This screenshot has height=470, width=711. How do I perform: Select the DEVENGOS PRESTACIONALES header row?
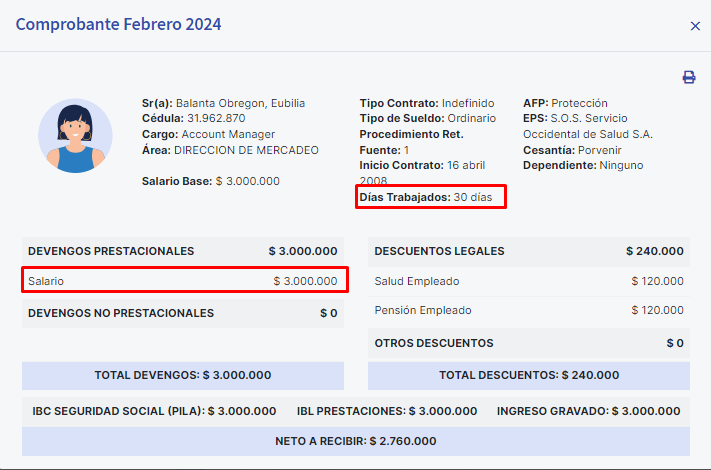coord(183,251)
